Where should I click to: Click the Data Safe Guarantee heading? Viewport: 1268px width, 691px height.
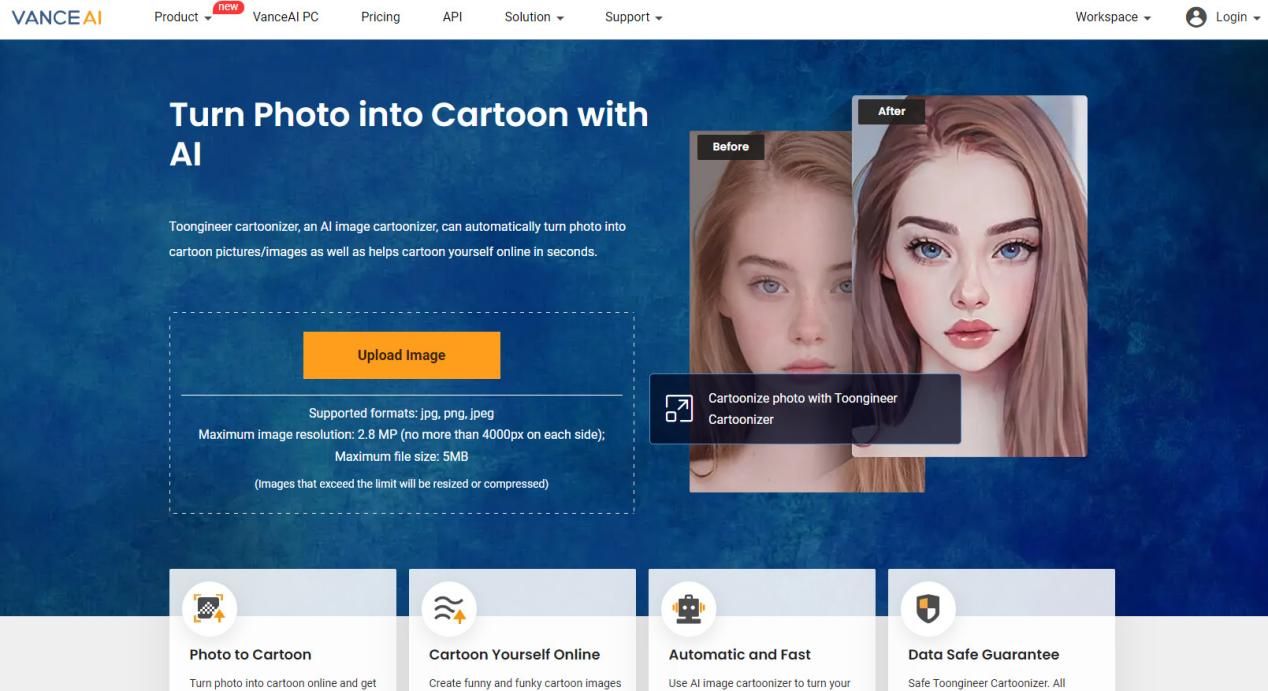[x=983, y=654]
